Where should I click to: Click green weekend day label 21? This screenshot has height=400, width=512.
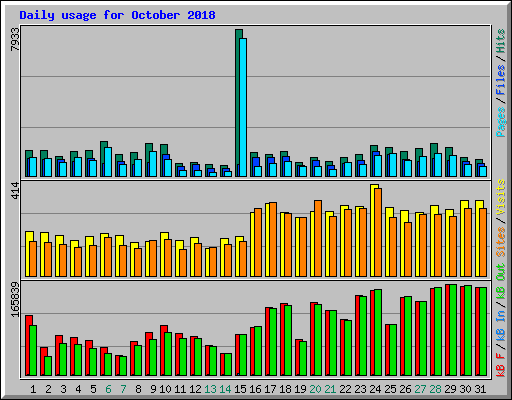[330, 389]
